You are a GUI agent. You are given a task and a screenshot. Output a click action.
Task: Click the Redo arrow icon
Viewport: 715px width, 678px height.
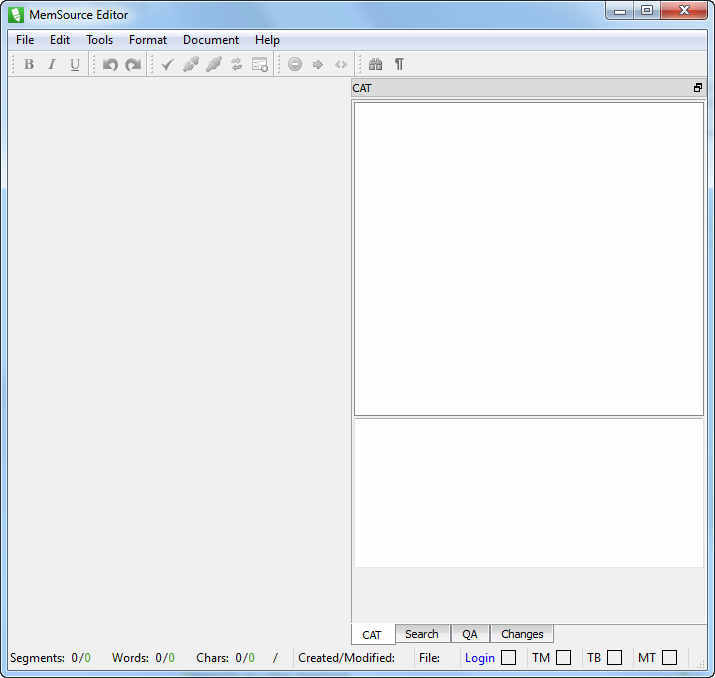tap(133, 64)
